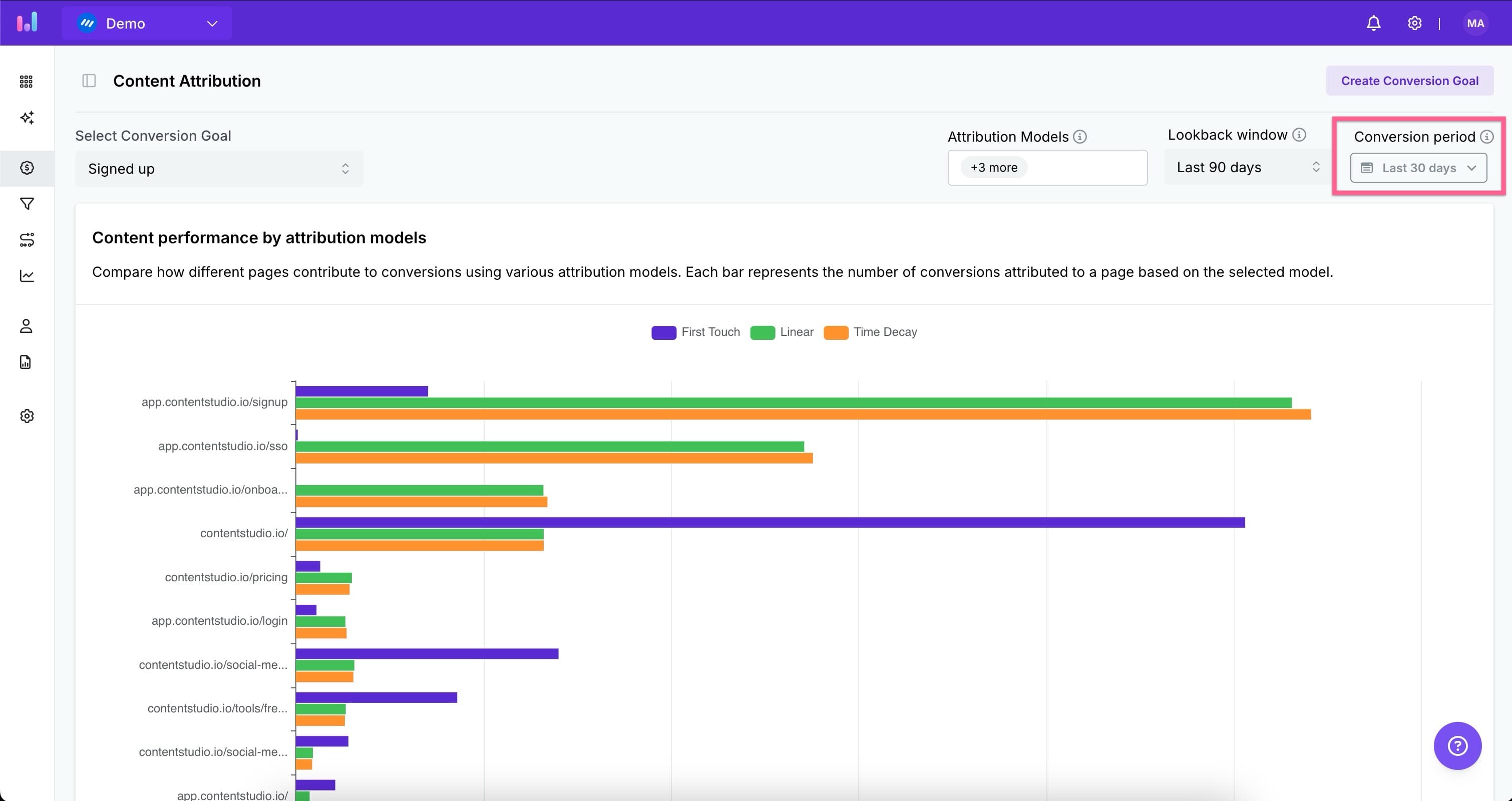
Task: Click the notifications bell icon
Action: pos(1373,24)
